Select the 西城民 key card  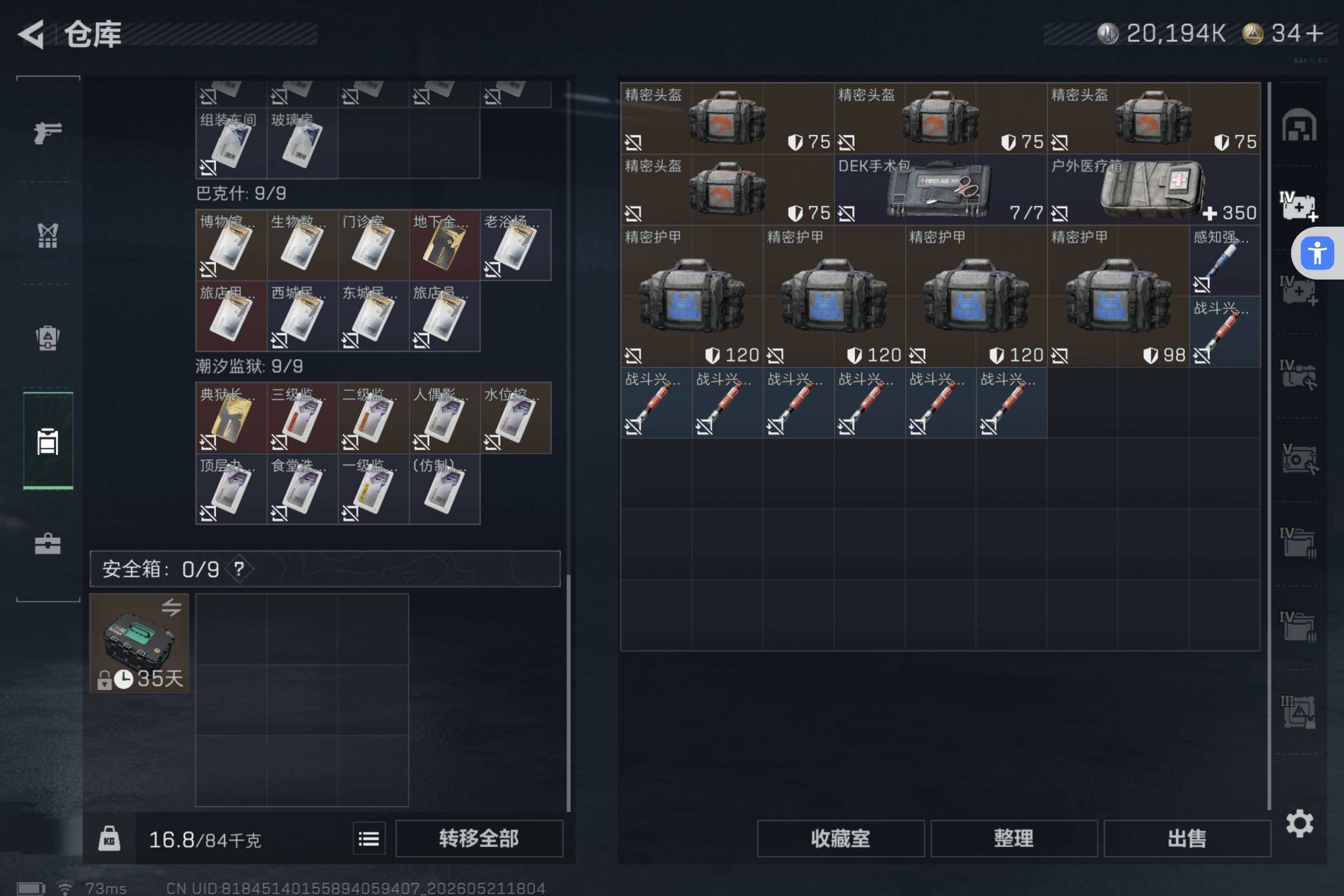302,316
